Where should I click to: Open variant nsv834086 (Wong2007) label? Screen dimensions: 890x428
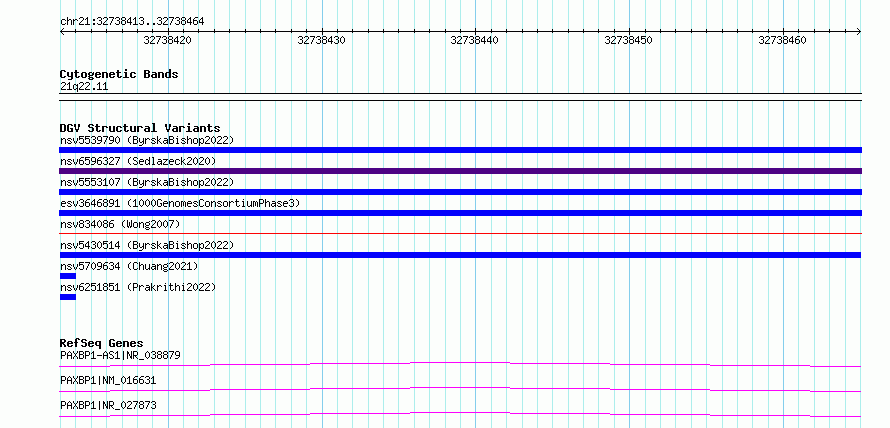pyautogui.click(x=120, y=224)
